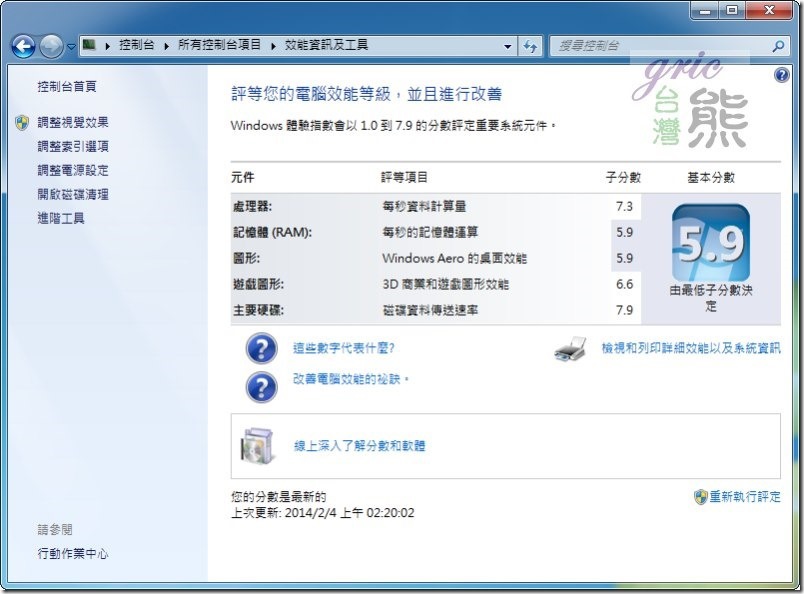This screenshot has width=804, height=594.
Task: Open 線上深入了解分數和軟體 link
Action: pyautogui.click(x=359, y=445)
